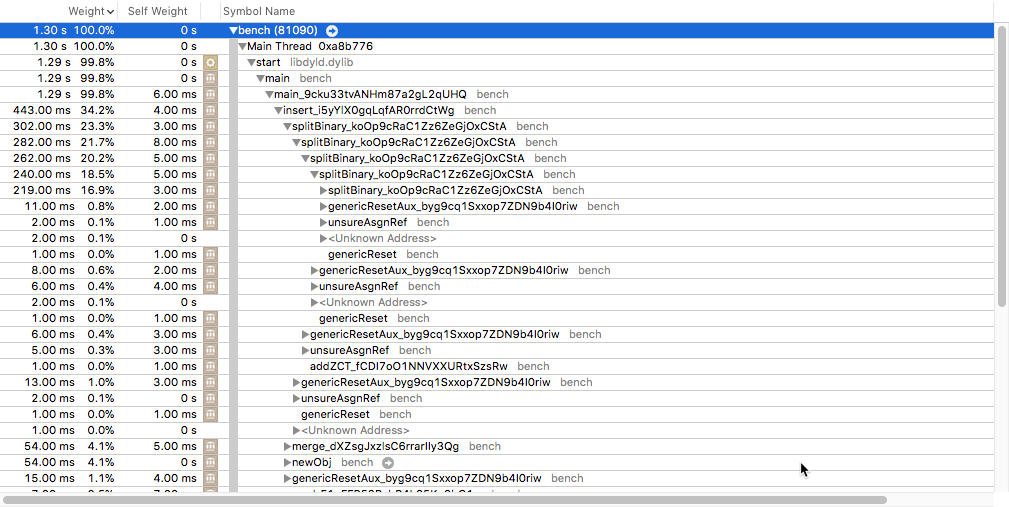Select the addZCT_fCDl7oO1NNVXXURtxSzsRw row label
This screenshot has height=507, width=1009.
point(409,367)
